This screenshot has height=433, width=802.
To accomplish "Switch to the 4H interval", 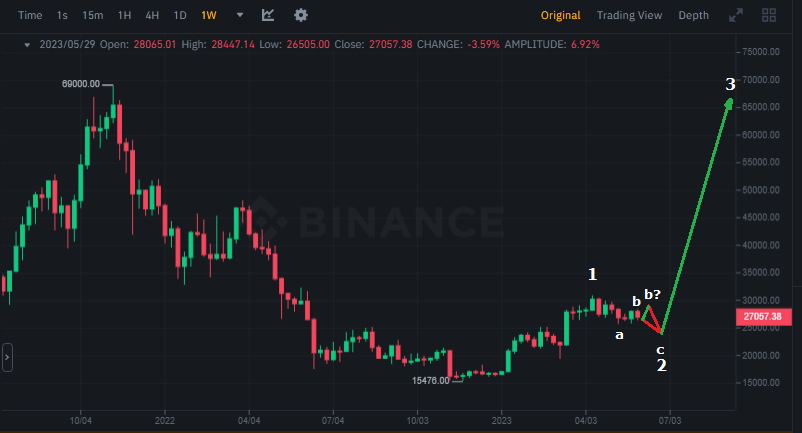I will [152, 15].
